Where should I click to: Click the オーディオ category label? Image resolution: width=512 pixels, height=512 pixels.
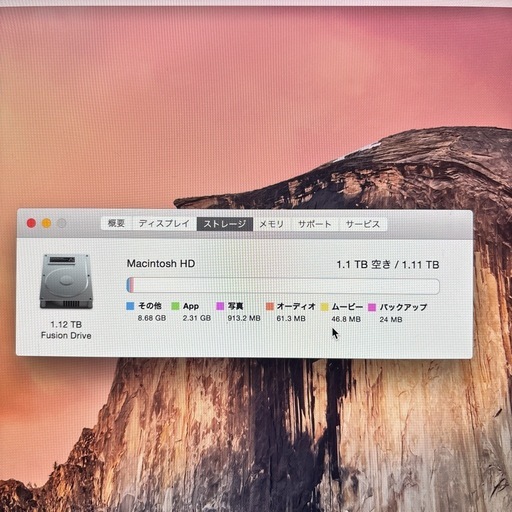[296, 306]
